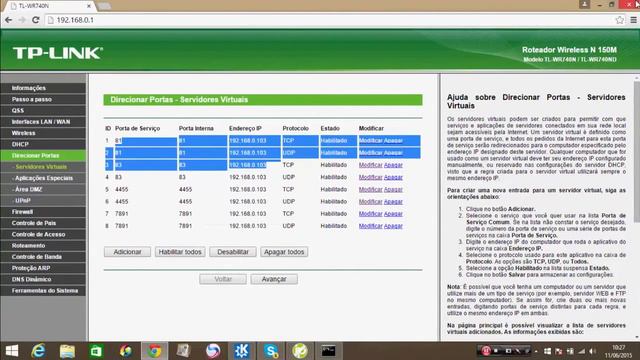Open the Roteamento menu
The width and height of the screenshot is (640, 360).
tap(43, 245)
